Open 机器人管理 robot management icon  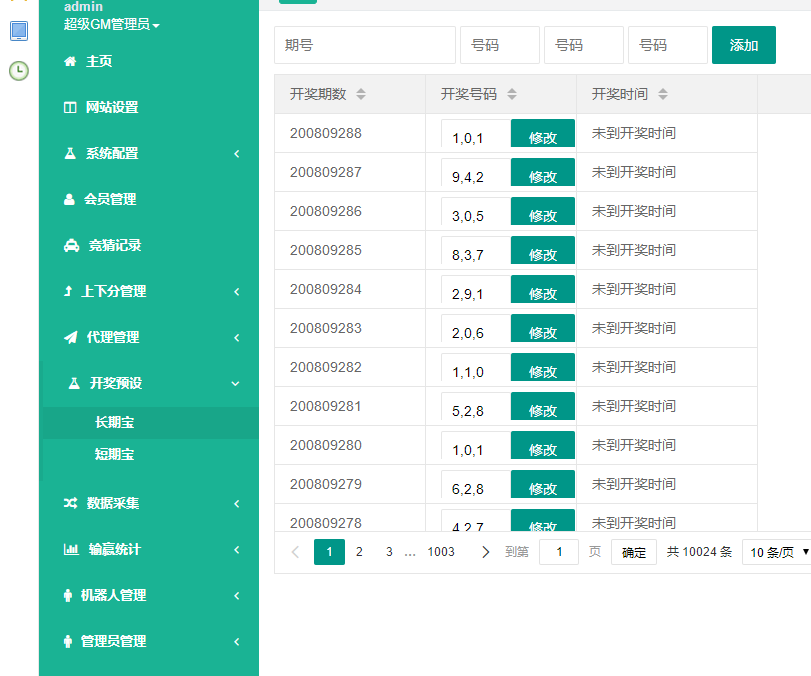[68, 596]
